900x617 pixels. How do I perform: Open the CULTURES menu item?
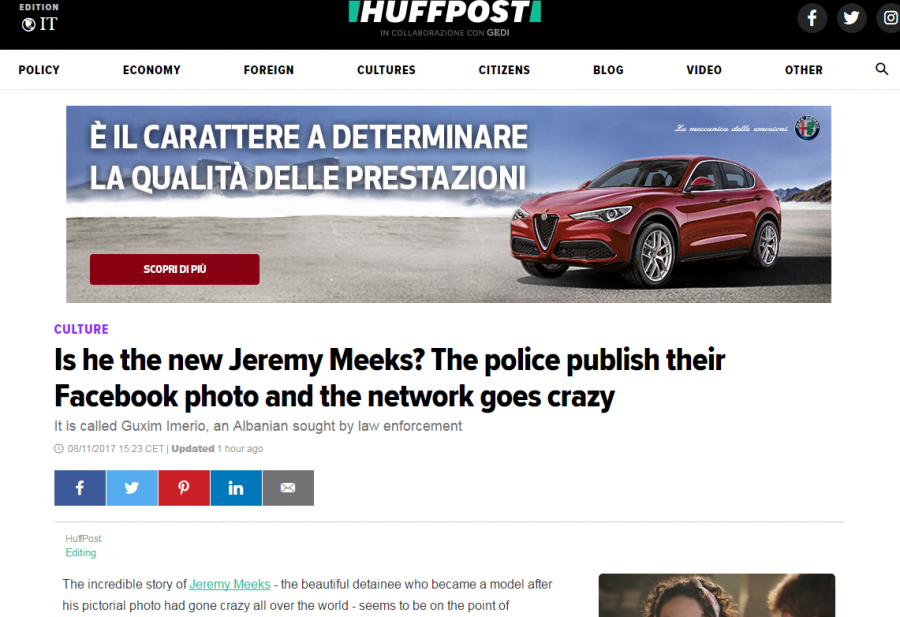(386, 70)
